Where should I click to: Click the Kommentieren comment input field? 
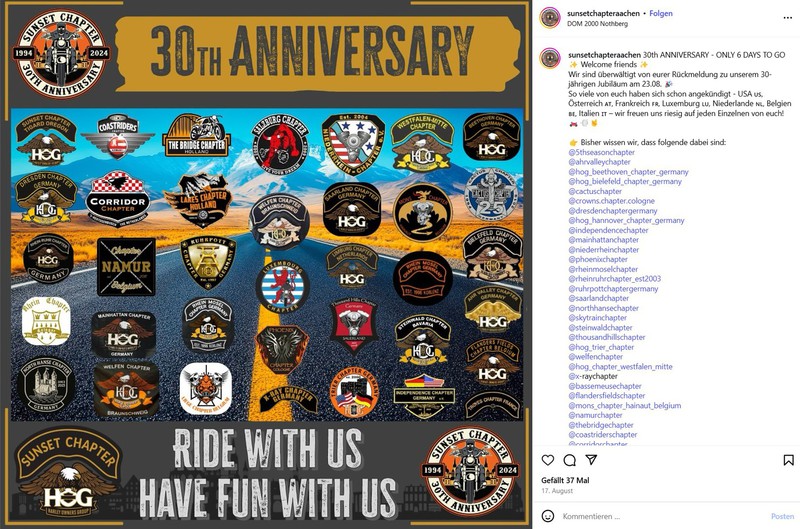click(663, 516)
